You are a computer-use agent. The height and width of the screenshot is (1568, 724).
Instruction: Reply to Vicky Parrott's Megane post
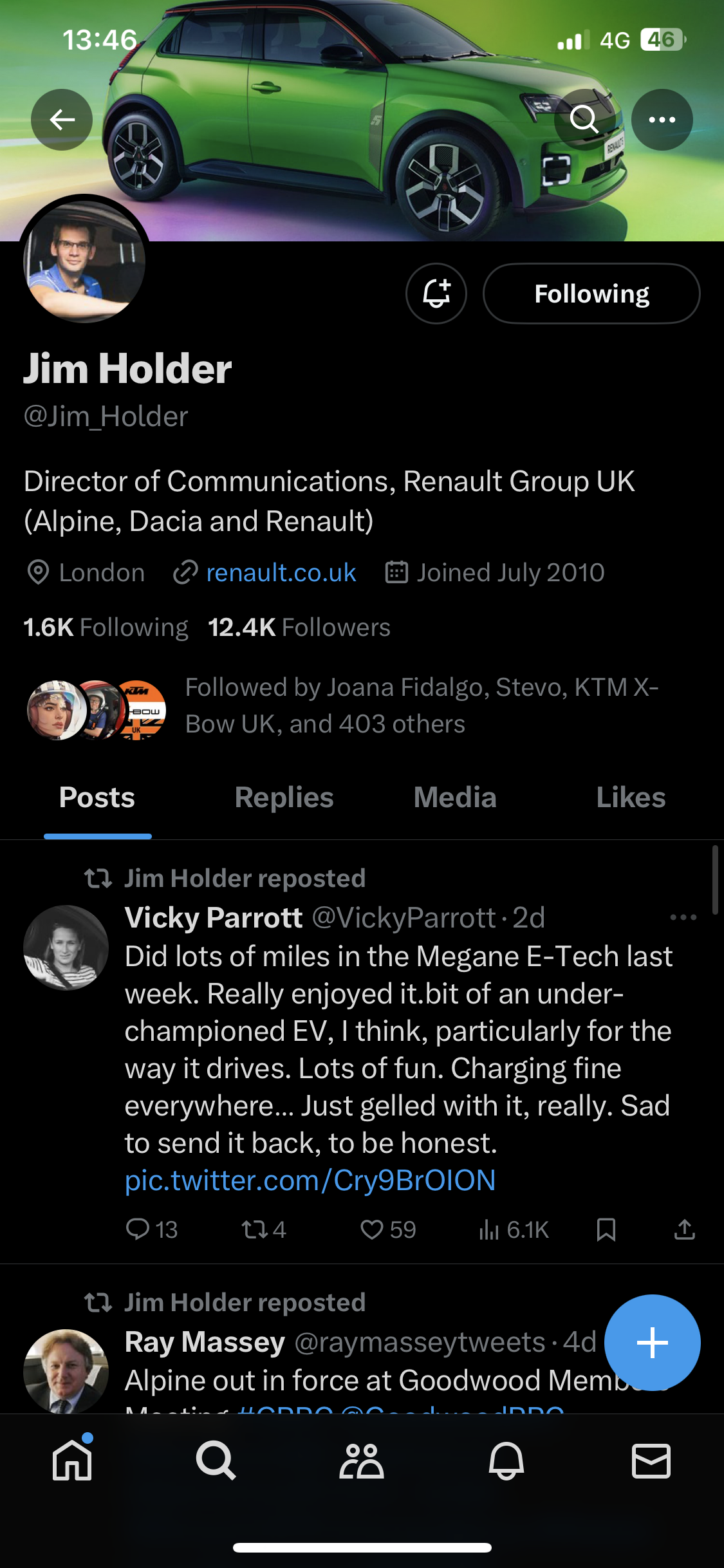pos(138,1229)
